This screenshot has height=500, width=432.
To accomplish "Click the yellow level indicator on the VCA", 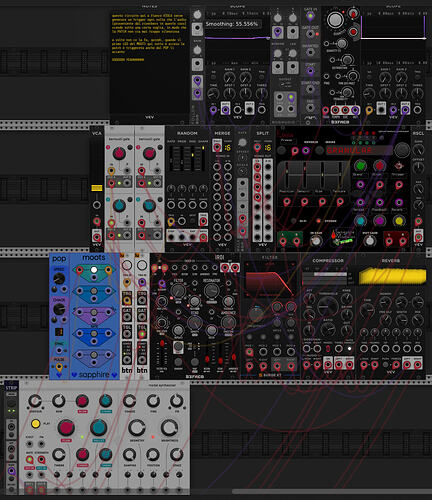I will click(x=97, y=188).
